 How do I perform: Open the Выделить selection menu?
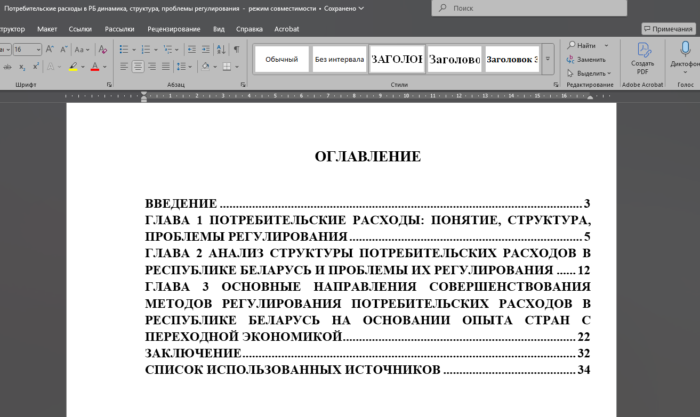[589, 73]
